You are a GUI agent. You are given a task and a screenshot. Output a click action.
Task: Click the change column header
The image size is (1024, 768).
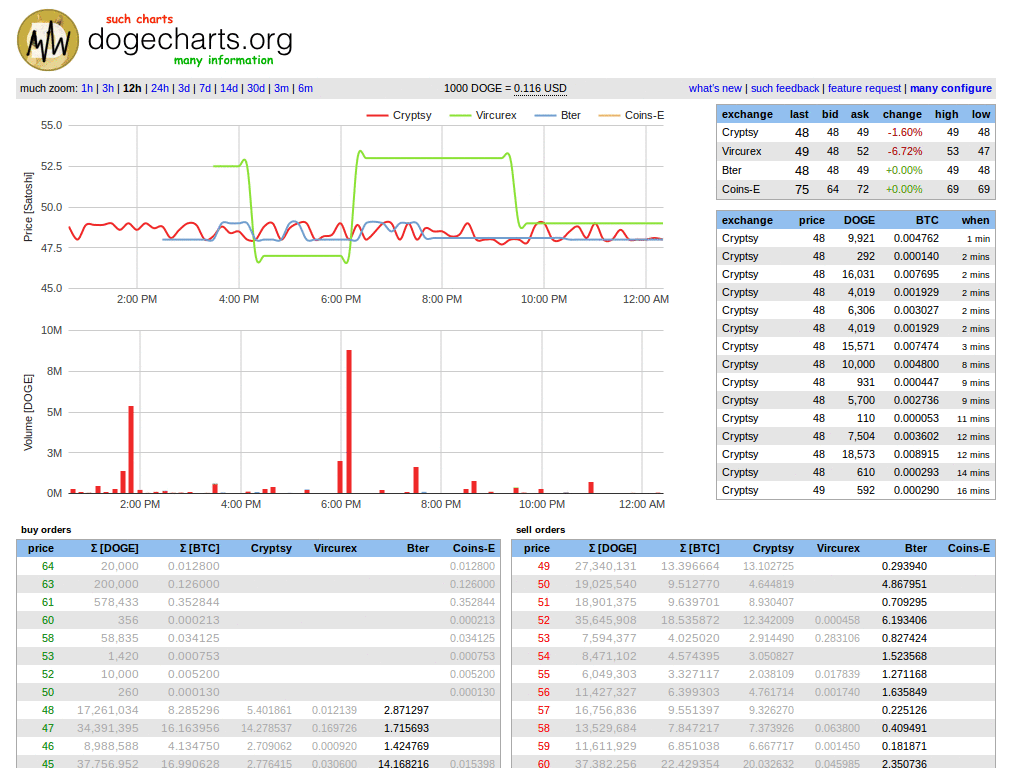point(902,114)
